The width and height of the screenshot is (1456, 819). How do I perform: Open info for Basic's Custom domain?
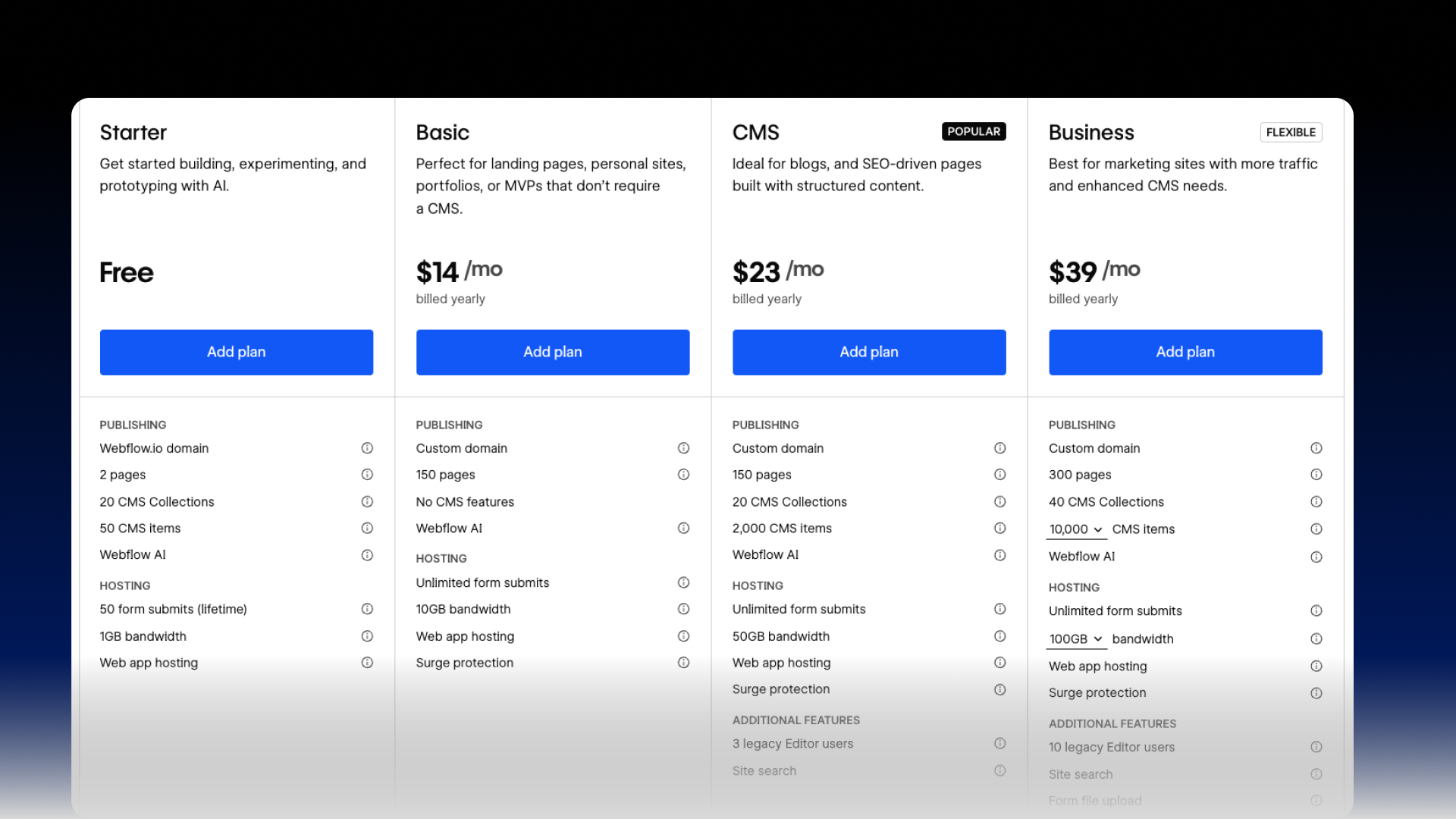(x=683, y=448)
